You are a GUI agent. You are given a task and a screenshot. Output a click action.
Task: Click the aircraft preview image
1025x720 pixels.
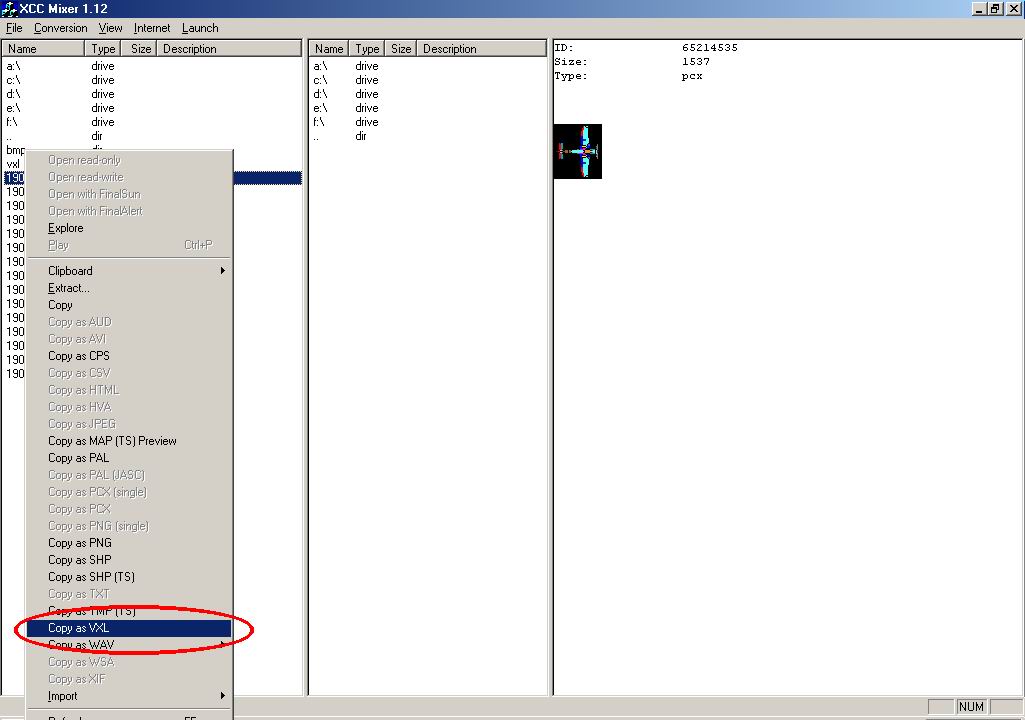point(578,151)
